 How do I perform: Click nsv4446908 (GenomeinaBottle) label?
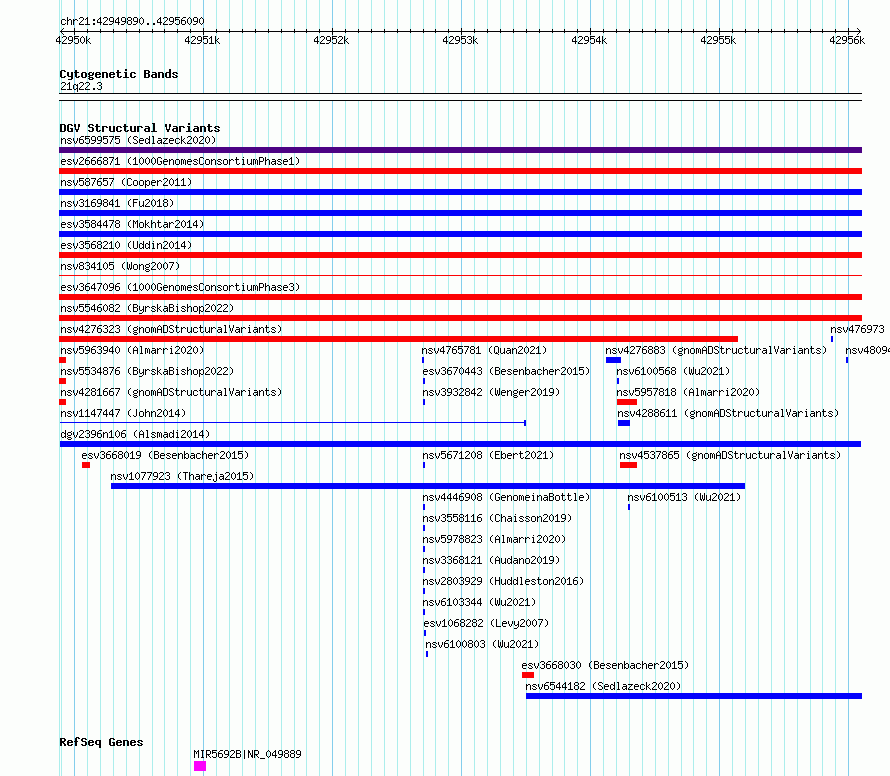coord(506,497)
